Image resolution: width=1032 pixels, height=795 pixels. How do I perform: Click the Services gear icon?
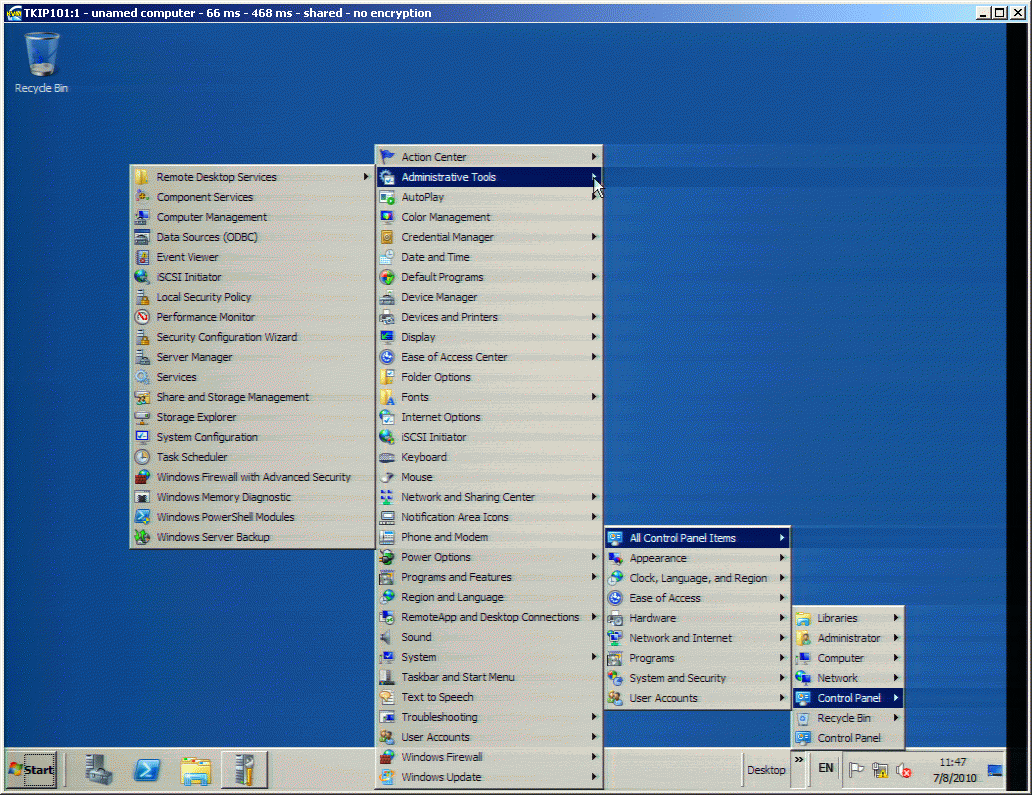[142, 377]
